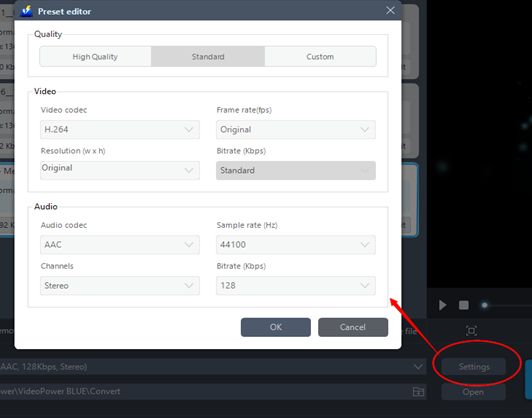This screenshot has width=532, height=418.
Task: Open the Video codec dropdown showing H.264
Action: tap(120, 130)
